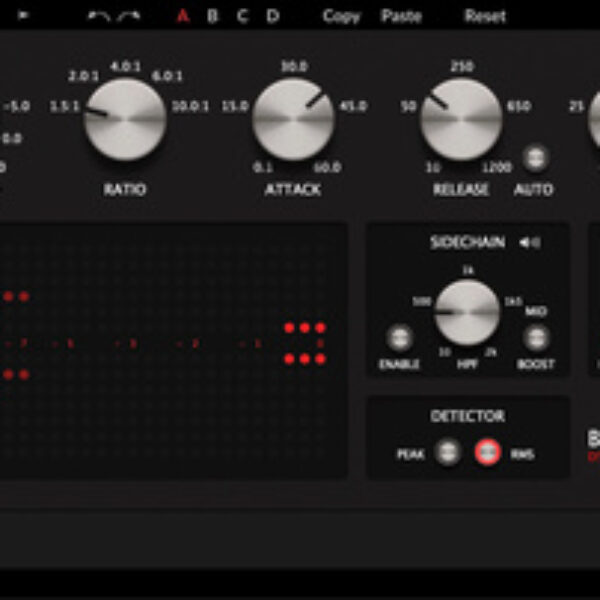Switch to preset slot B
Screen dimensions: 600x600
click(213, 16)
